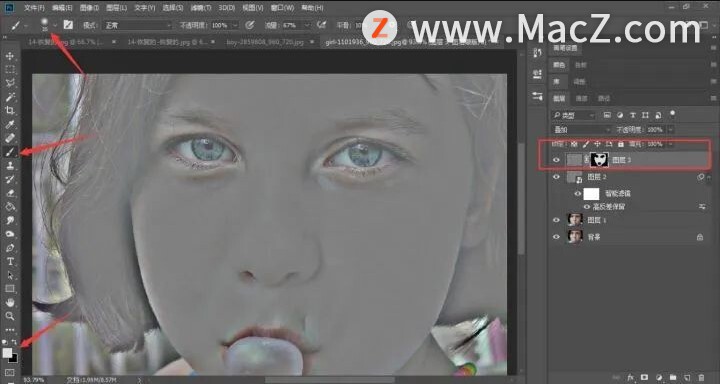This screenshot has height=384, width=720.
Task: Open the Edit Toolbar ellipsis
Action: [x=10, y=329]
